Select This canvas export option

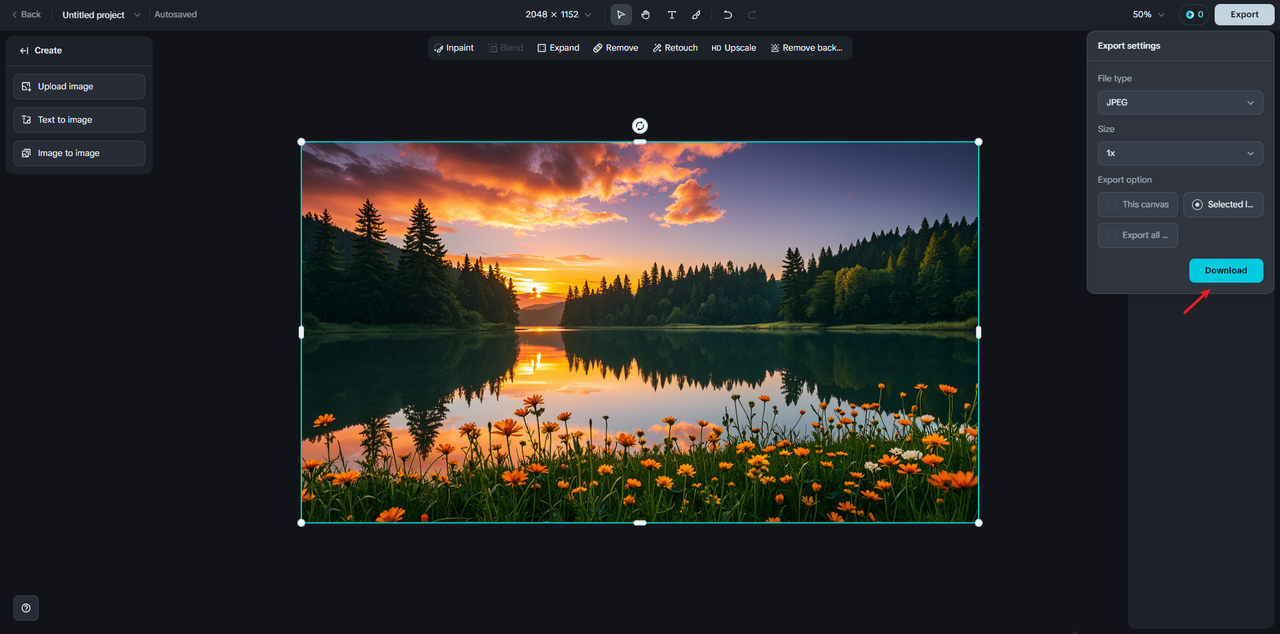pos(1138,204)
